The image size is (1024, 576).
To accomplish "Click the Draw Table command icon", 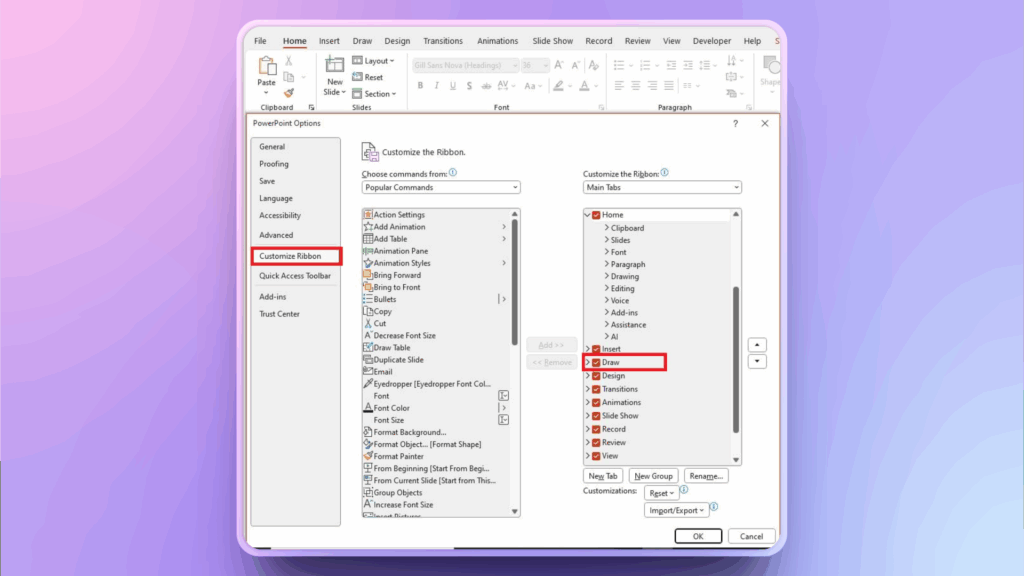I will (x=368, y=348).
